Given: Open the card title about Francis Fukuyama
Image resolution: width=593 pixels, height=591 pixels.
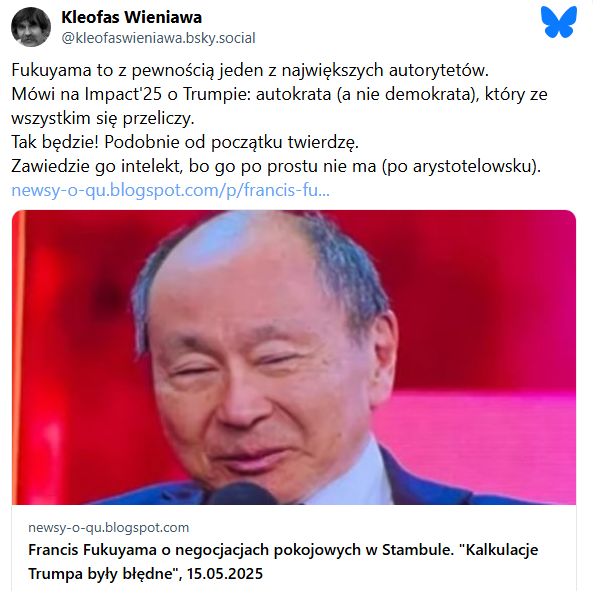Looking at the screenshot, I should pyautogui.click(x=283, y=562).
